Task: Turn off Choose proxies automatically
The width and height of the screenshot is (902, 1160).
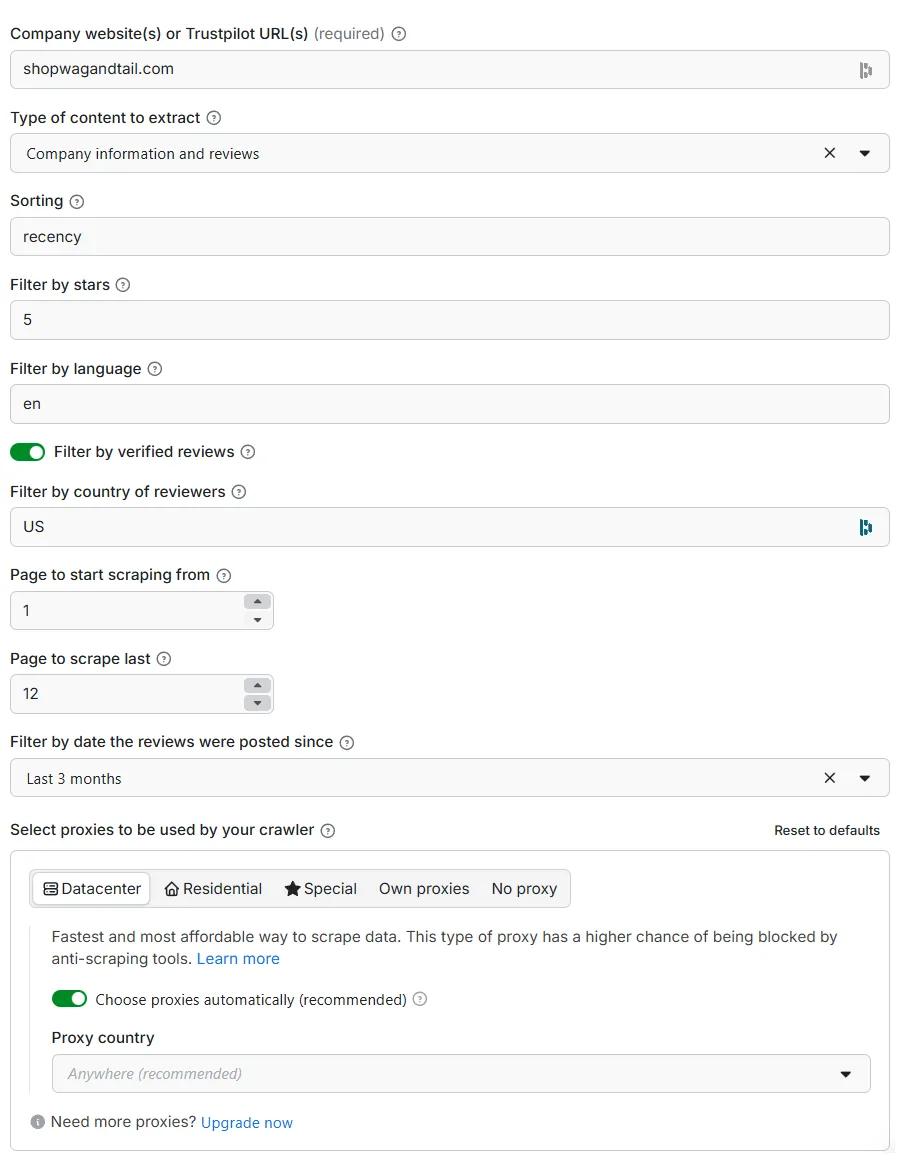Action: (69, 998)
